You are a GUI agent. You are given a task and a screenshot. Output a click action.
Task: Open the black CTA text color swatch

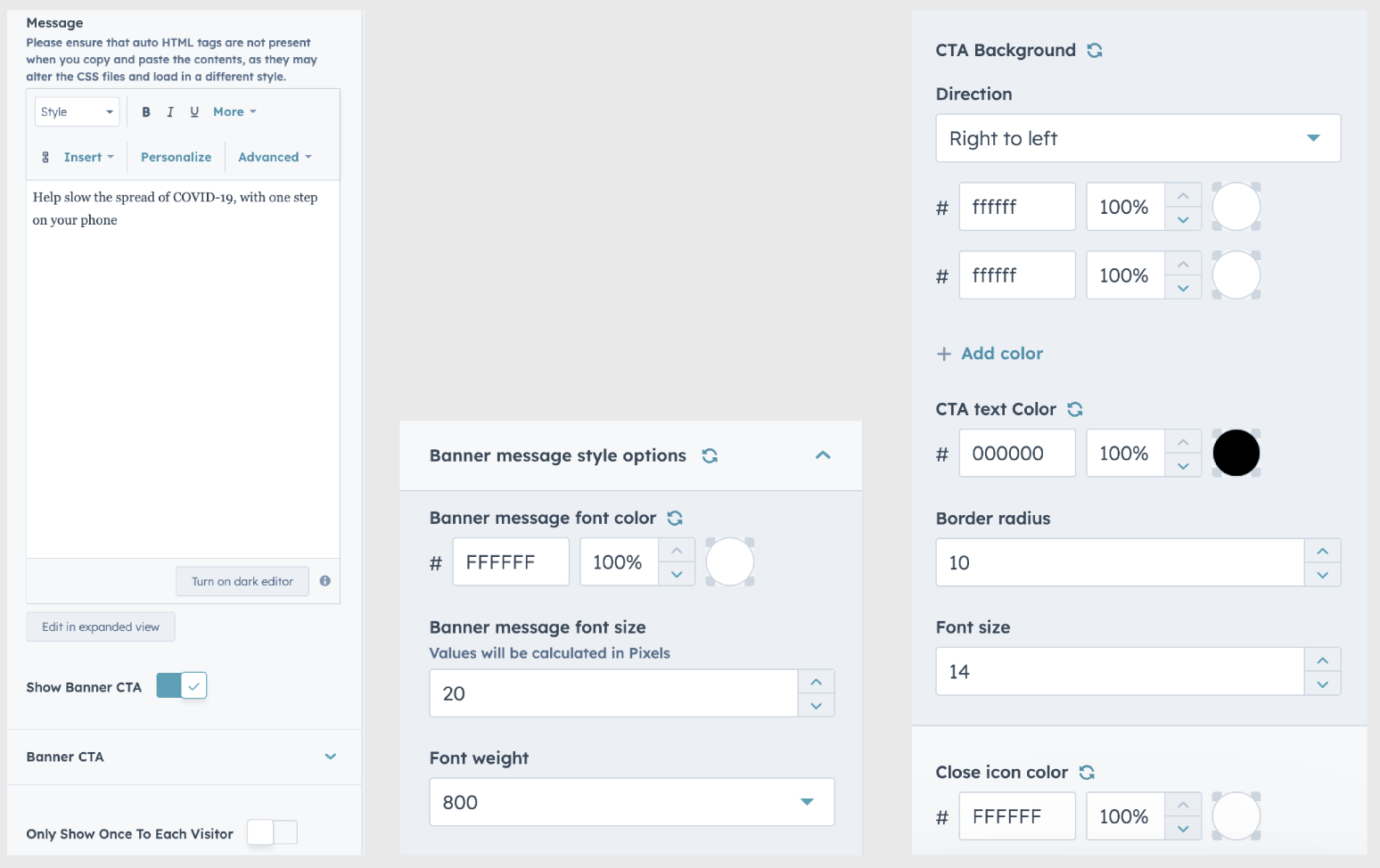(x=1236, y=454)
